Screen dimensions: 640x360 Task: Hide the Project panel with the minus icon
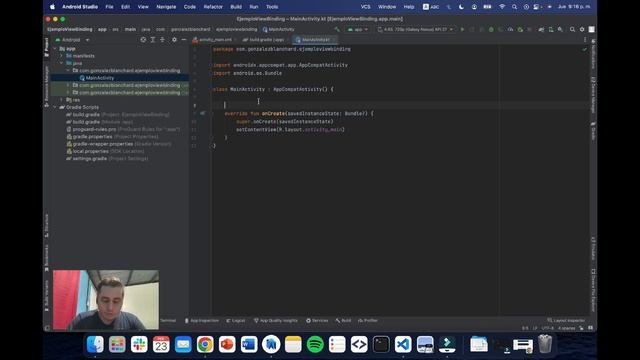tap(184, 40)
